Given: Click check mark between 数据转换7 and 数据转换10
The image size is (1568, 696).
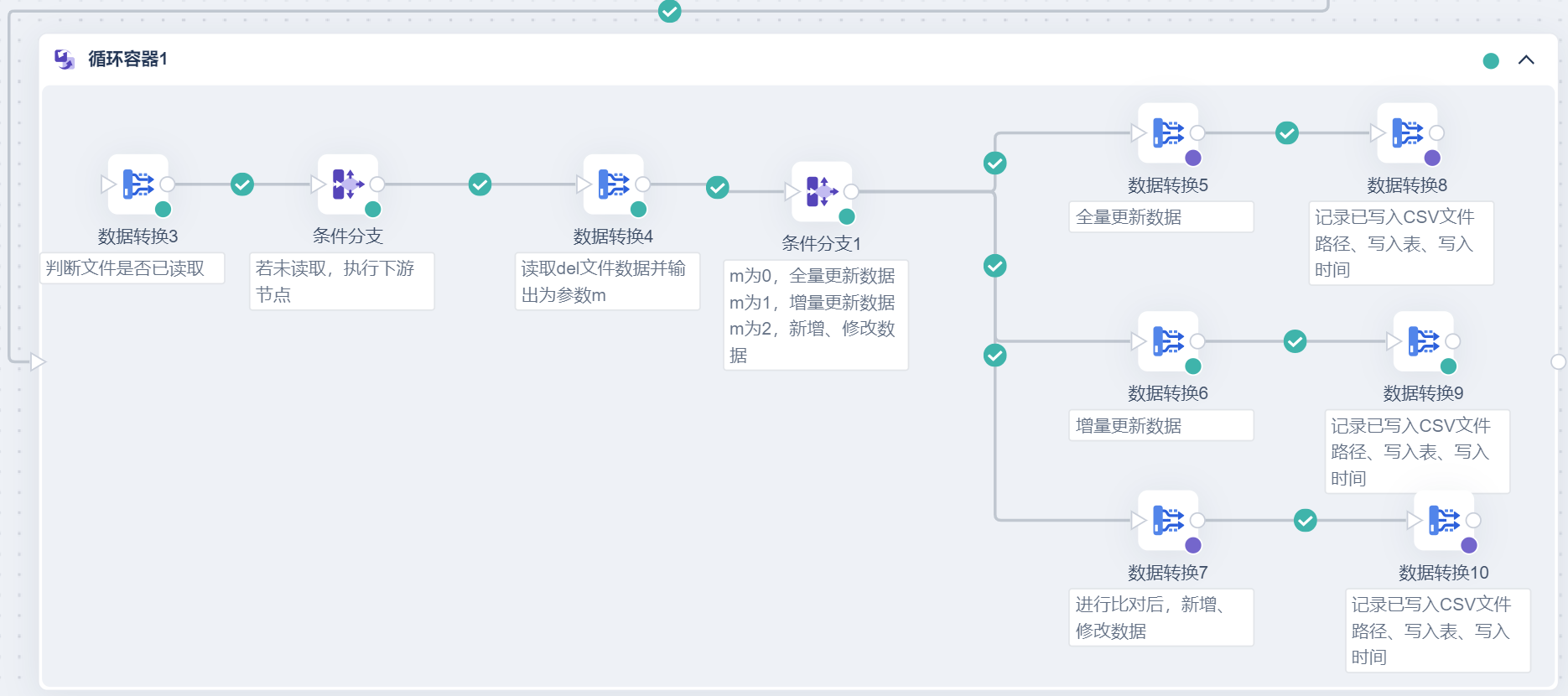Looking at the screenshot, I should pyautogui.click(x=1306, y=520).
